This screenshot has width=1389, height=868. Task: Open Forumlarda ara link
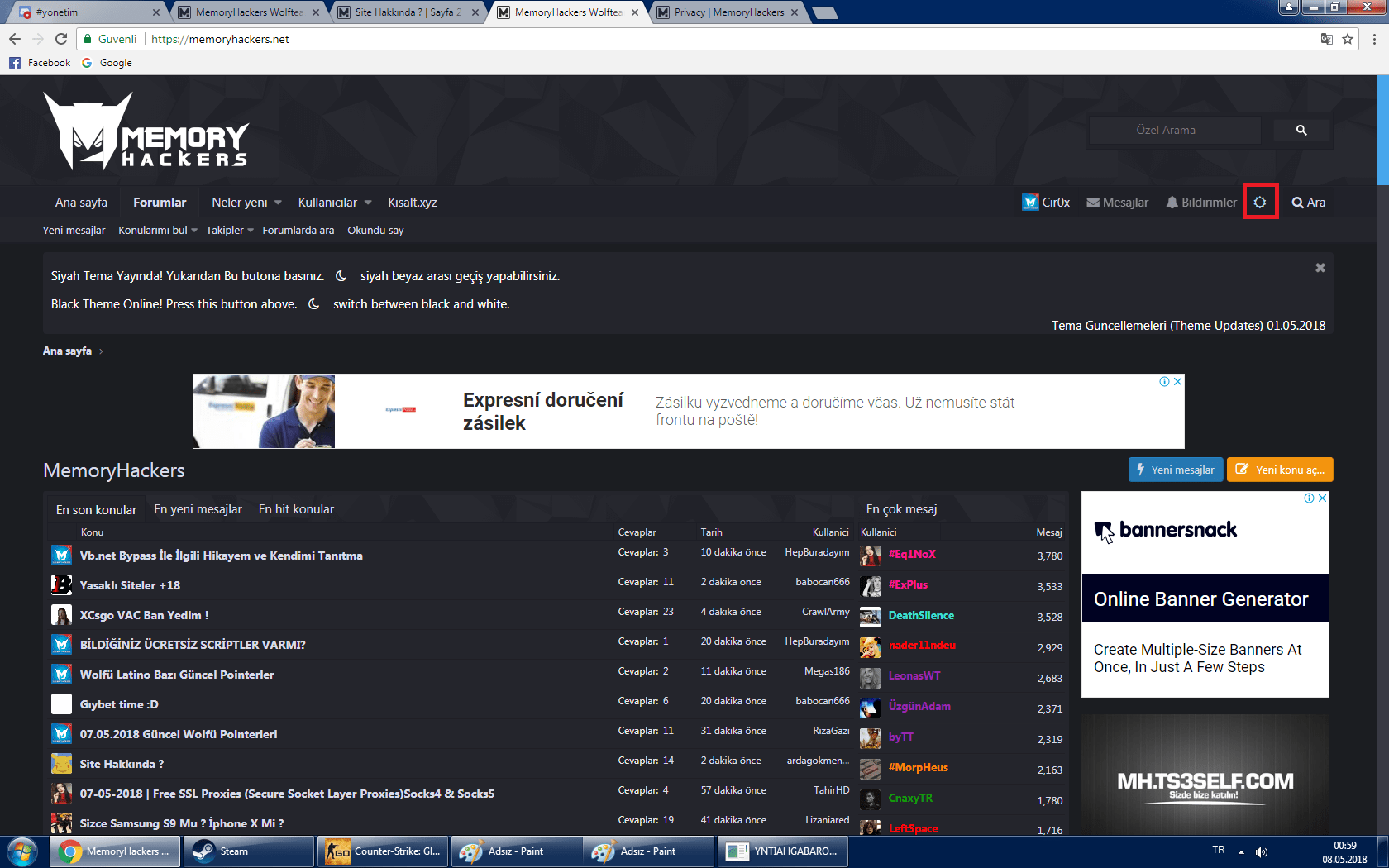coord(298,231)
